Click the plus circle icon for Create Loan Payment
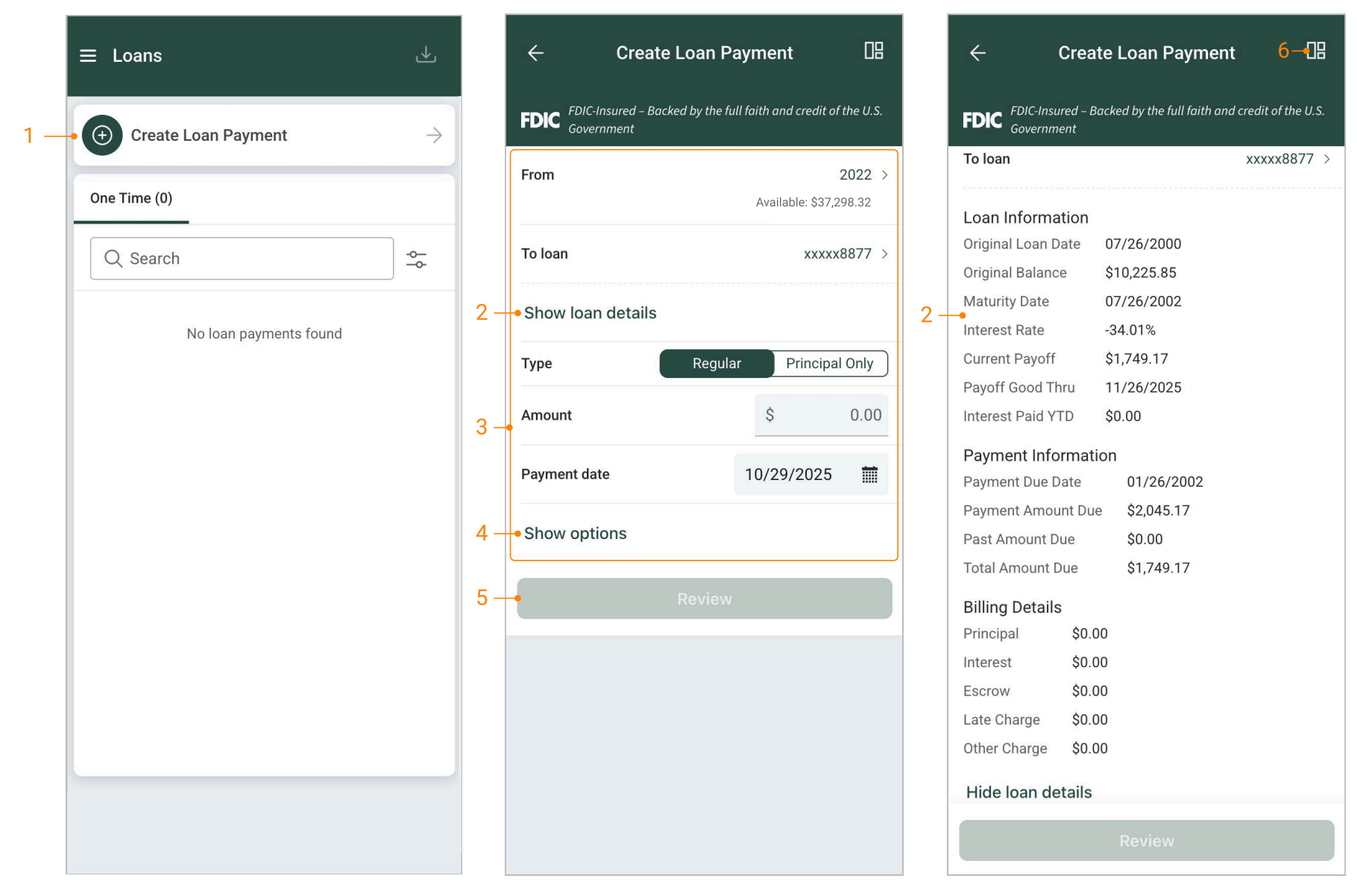 coord(102,135)
